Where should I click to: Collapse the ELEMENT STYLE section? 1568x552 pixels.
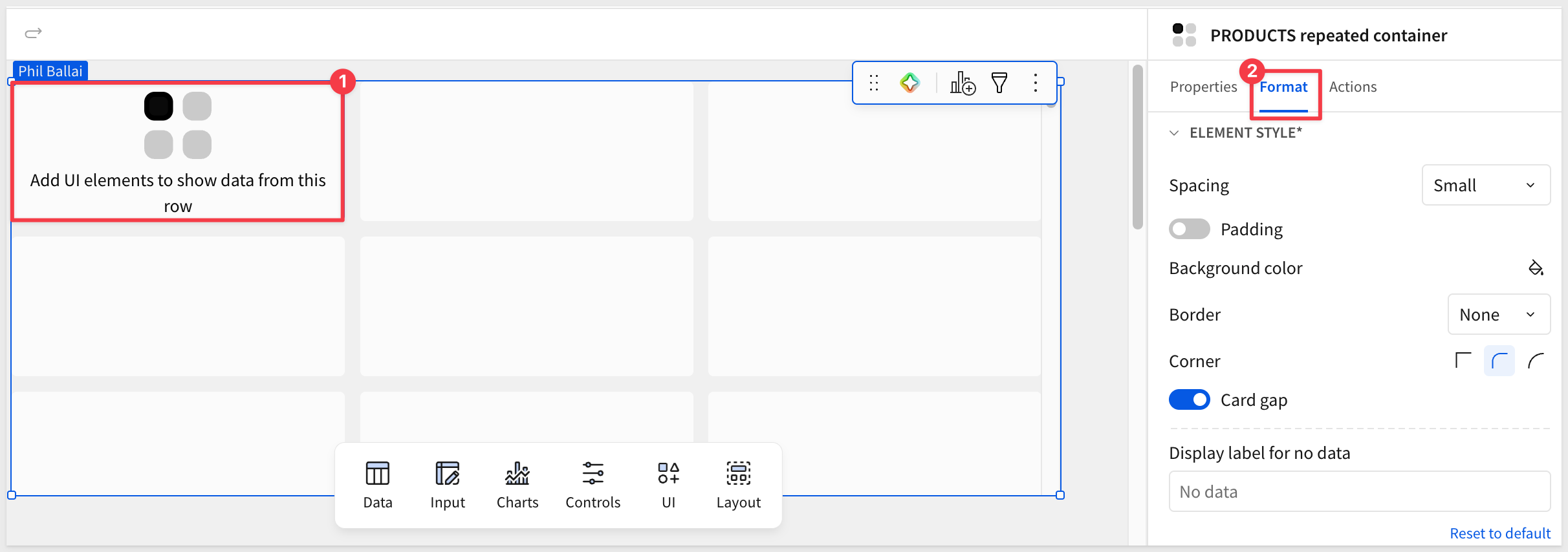tap(1174, 133)
